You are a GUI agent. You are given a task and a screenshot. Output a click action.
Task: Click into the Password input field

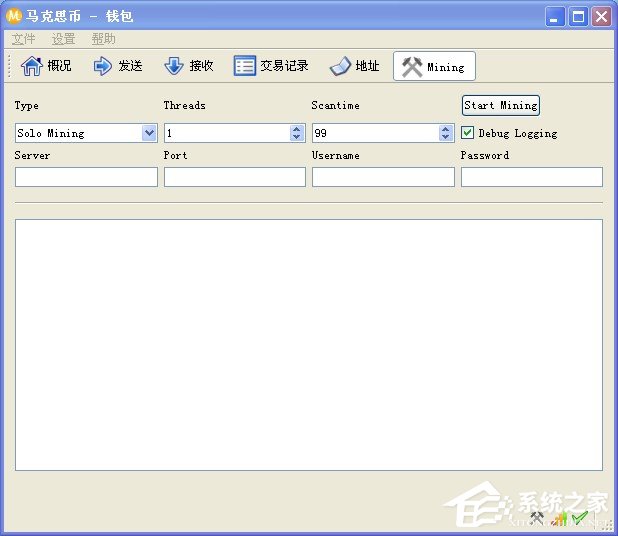click(x=532, y=177)
